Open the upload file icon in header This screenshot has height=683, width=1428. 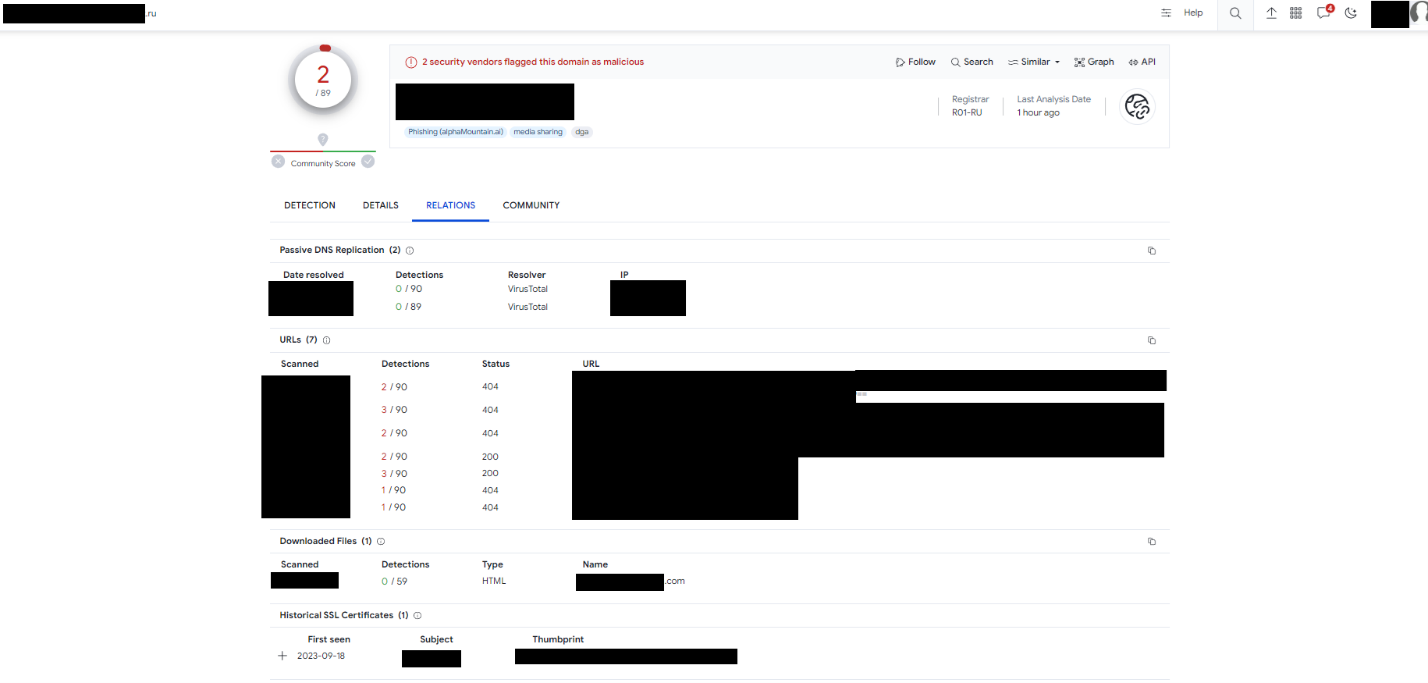1271,13
